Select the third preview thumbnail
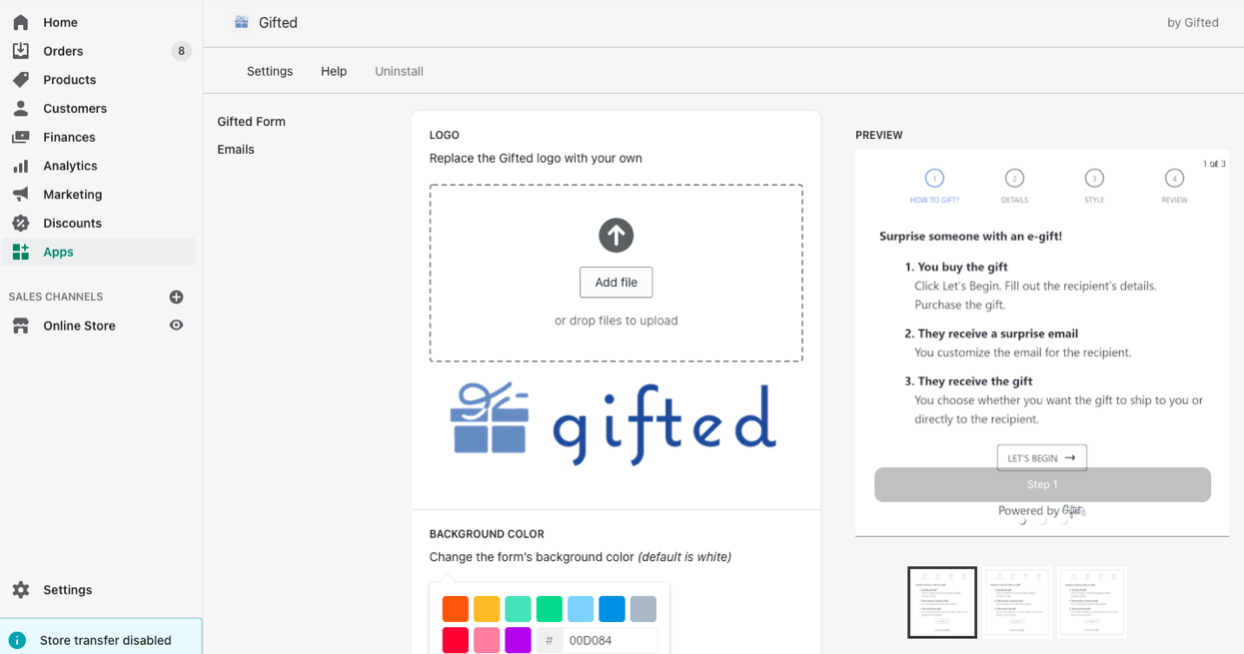This screenshot has width=1244, height=654. pyautogui.click(x=1092, y=602)
